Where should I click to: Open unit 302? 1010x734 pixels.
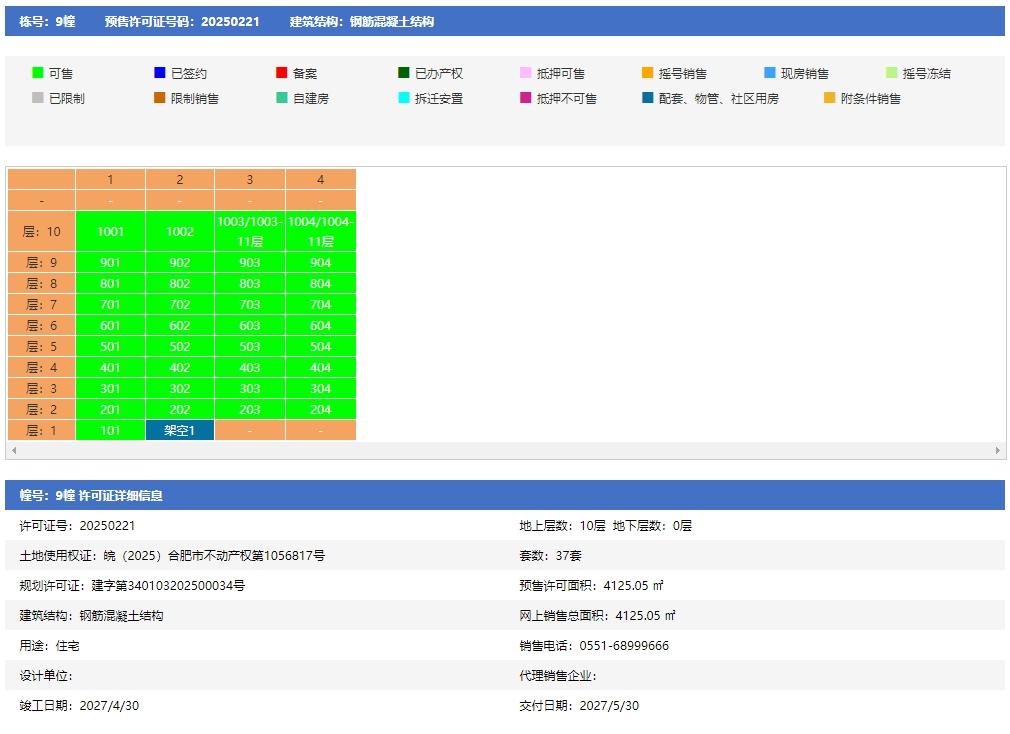180,389
